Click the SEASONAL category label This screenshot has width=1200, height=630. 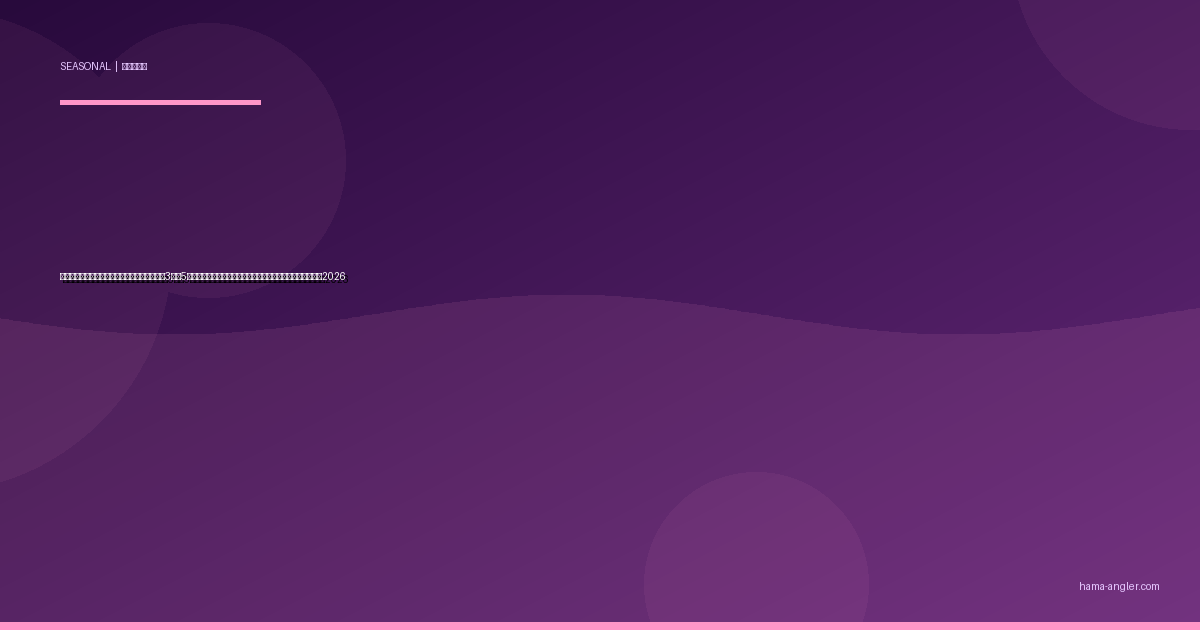pyautogui.click(x=85, y=67)
